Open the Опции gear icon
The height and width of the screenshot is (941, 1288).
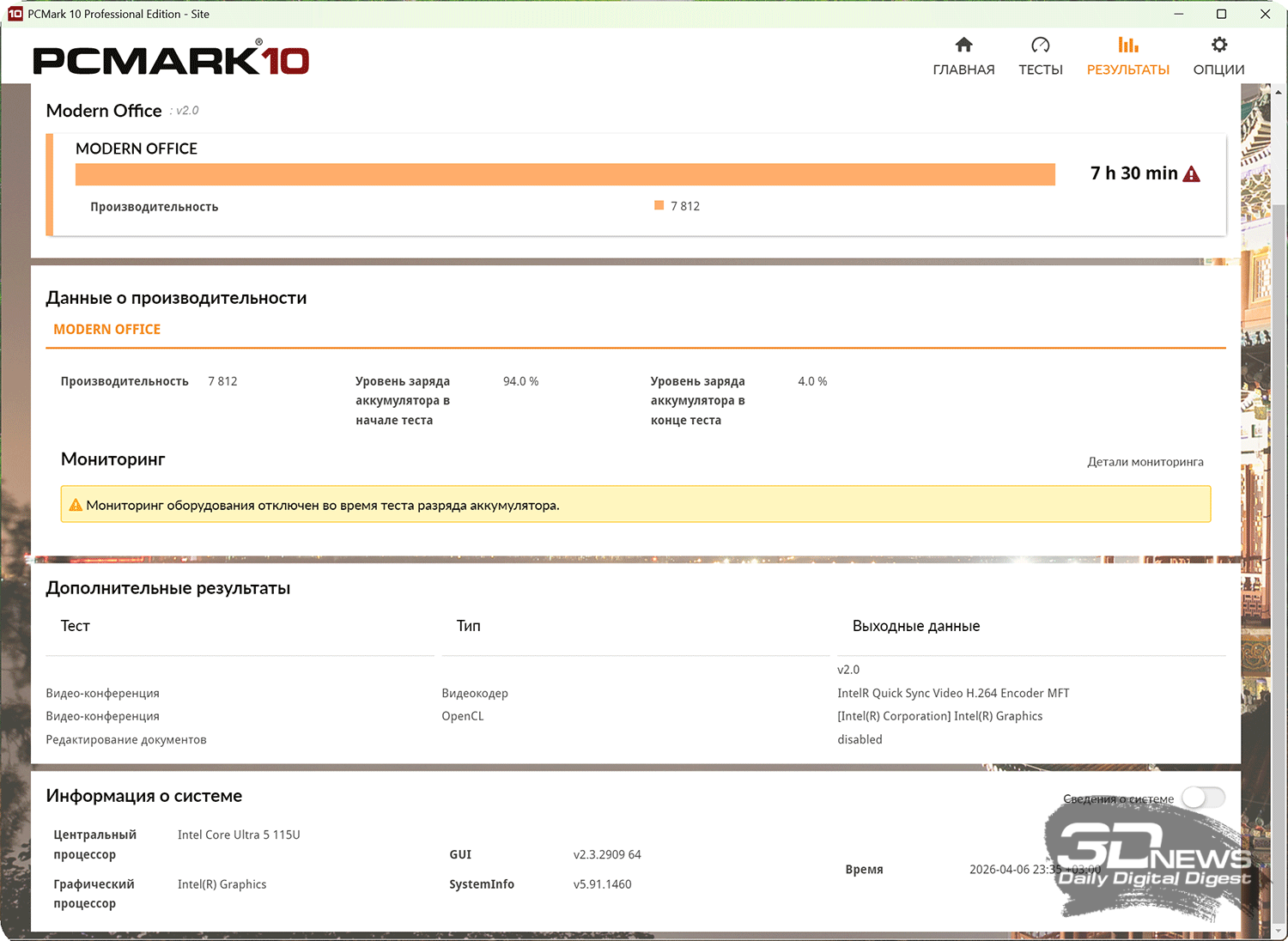point(1218,45)
